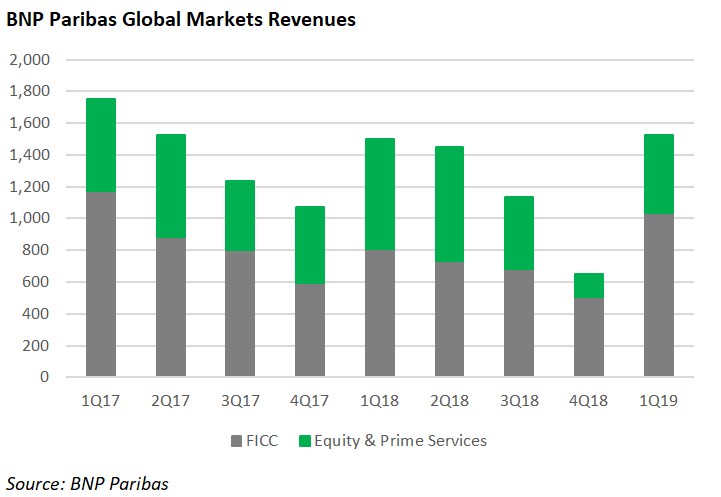Select the 4Q17 axis label

[x=309, y=400]
